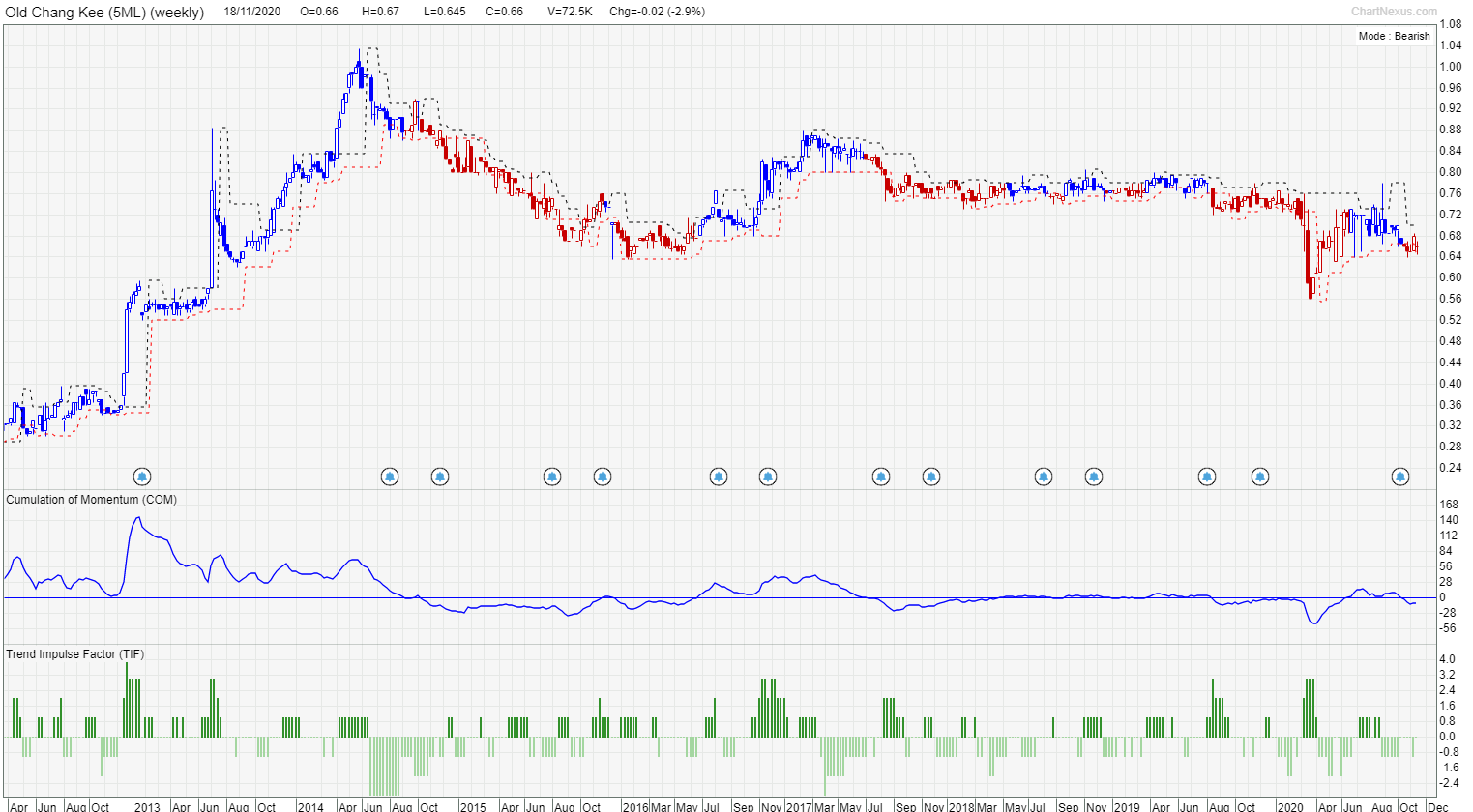This screenshot has width=1473, height=812.
Task: Click the bell marker around July 2016
Action: click(719, 477)
